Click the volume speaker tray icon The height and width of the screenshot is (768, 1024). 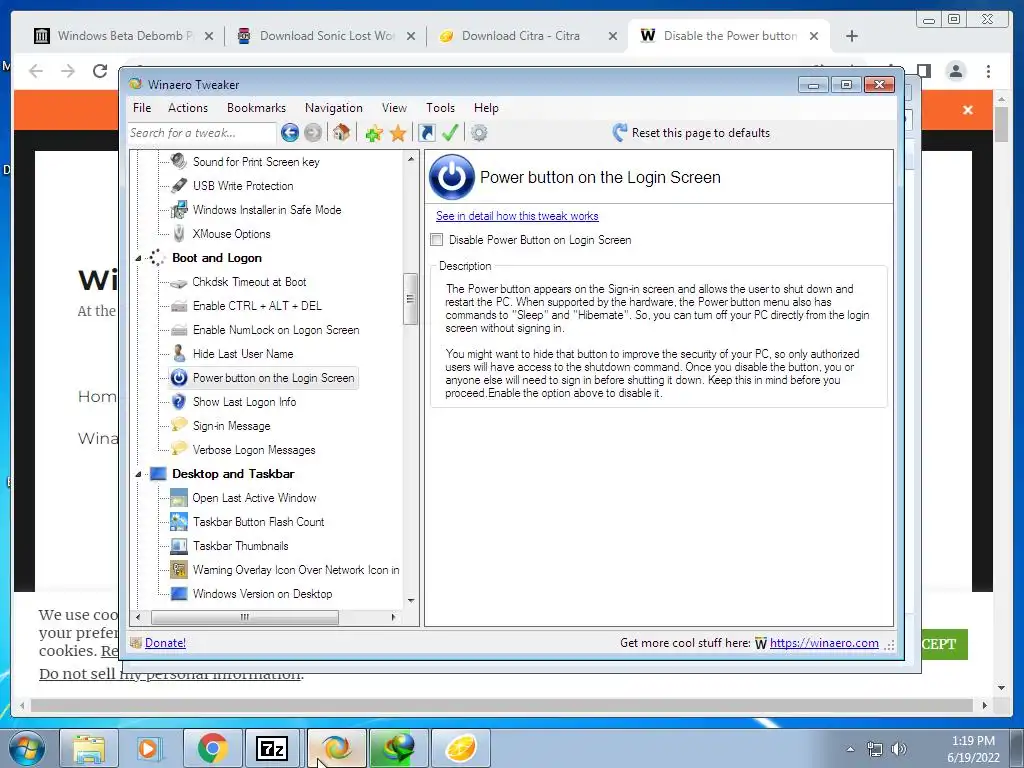(899, 749)
